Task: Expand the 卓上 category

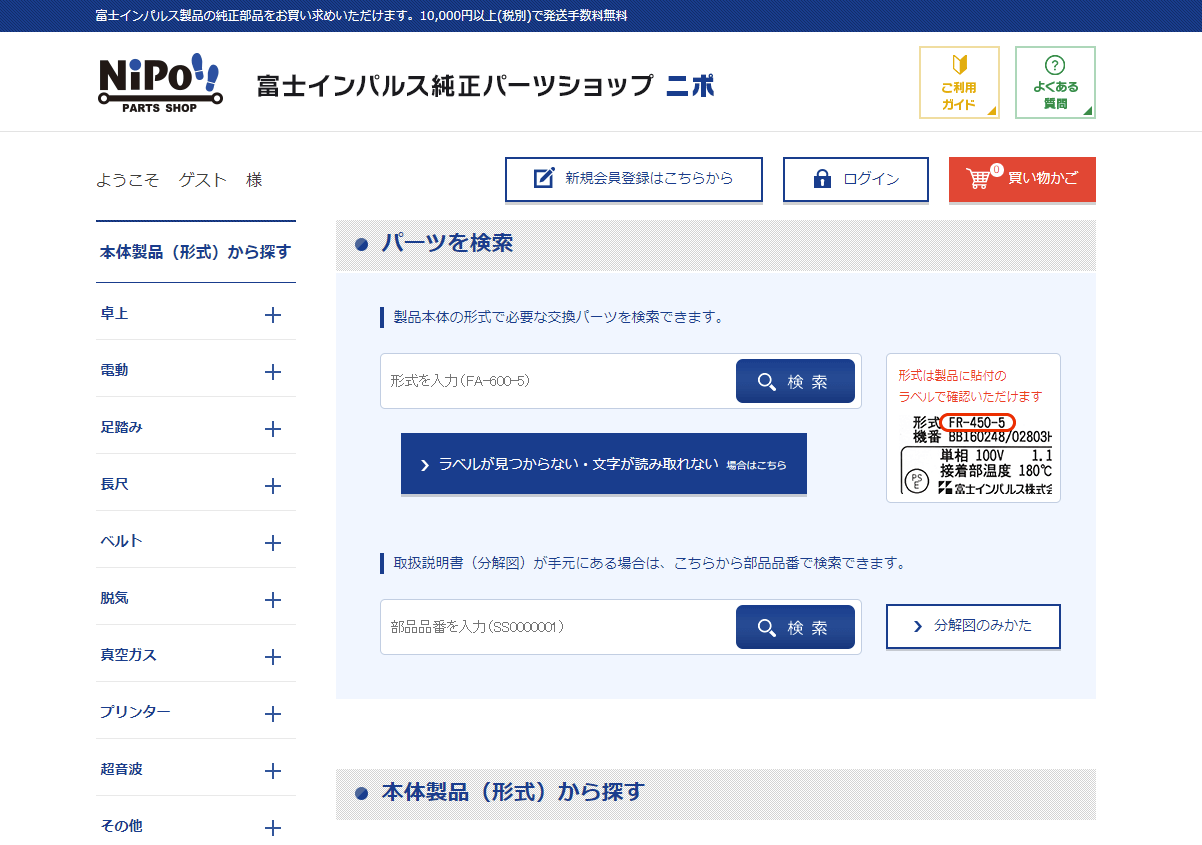Action: [x=272, y=315]
